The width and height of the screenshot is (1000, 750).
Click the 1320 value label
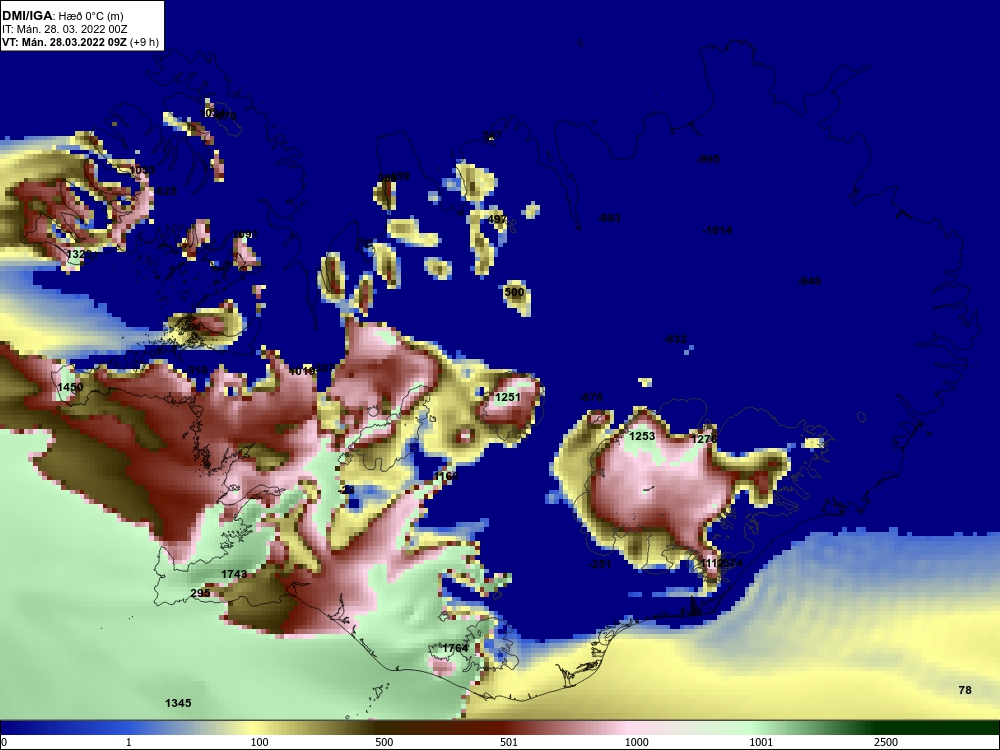[x=79, y=254]
